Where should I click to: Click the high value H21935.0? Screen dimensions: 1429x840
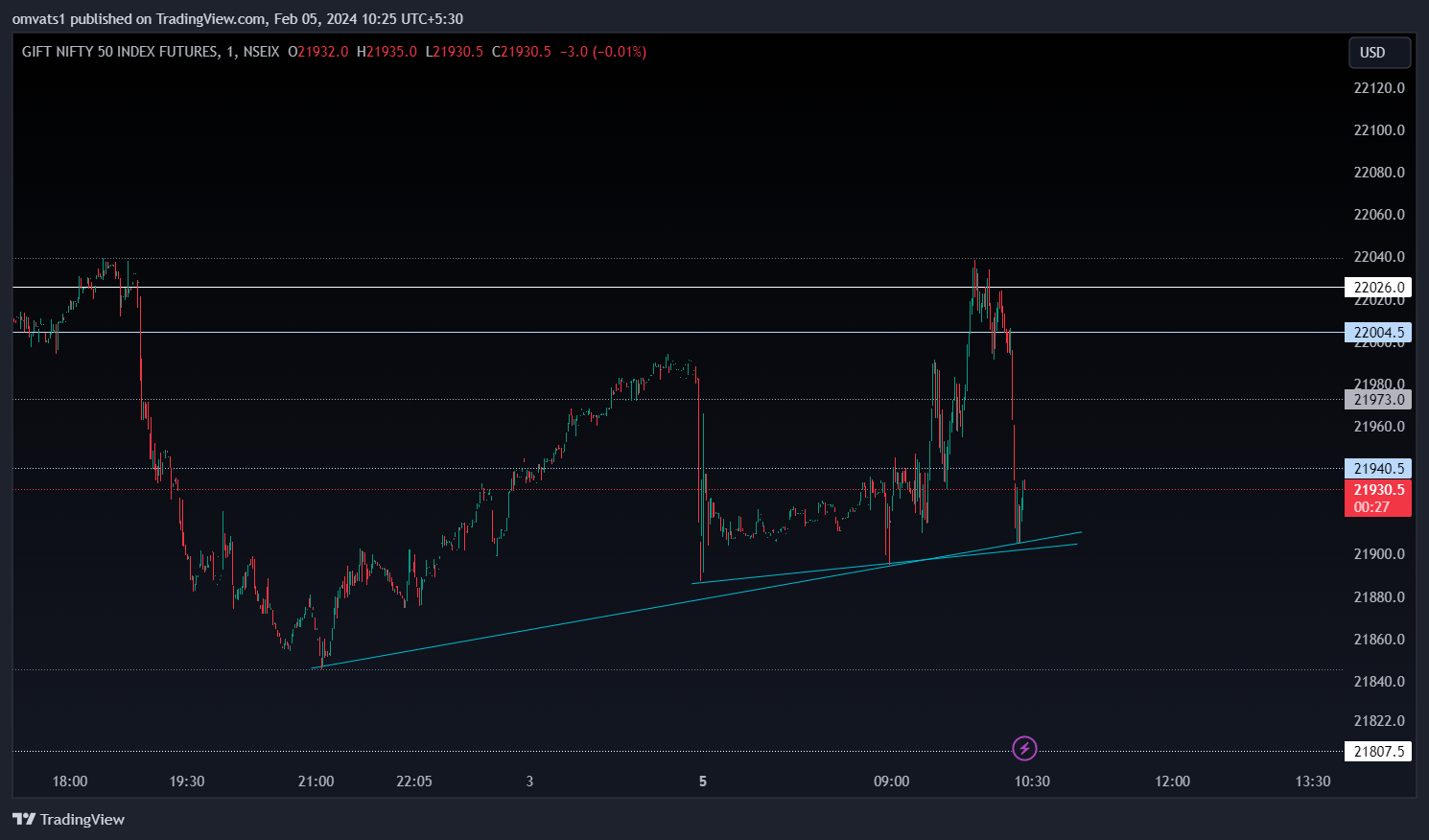coord(387,52)
